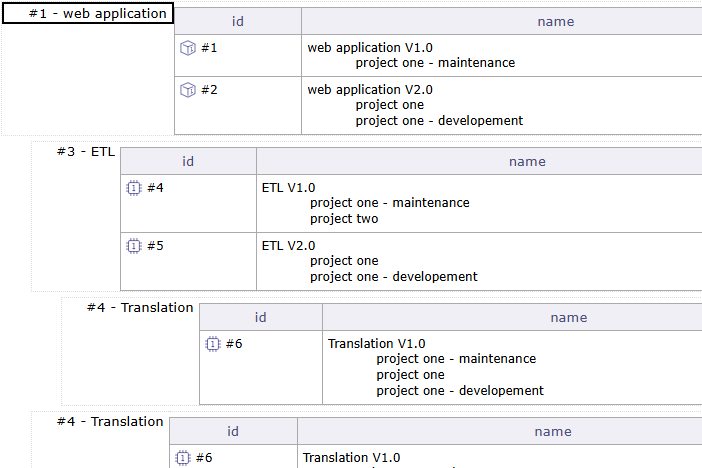The image size is (702, 468).
Task: Click chip icon in first Translation table
Action: [x=212, y=344]
